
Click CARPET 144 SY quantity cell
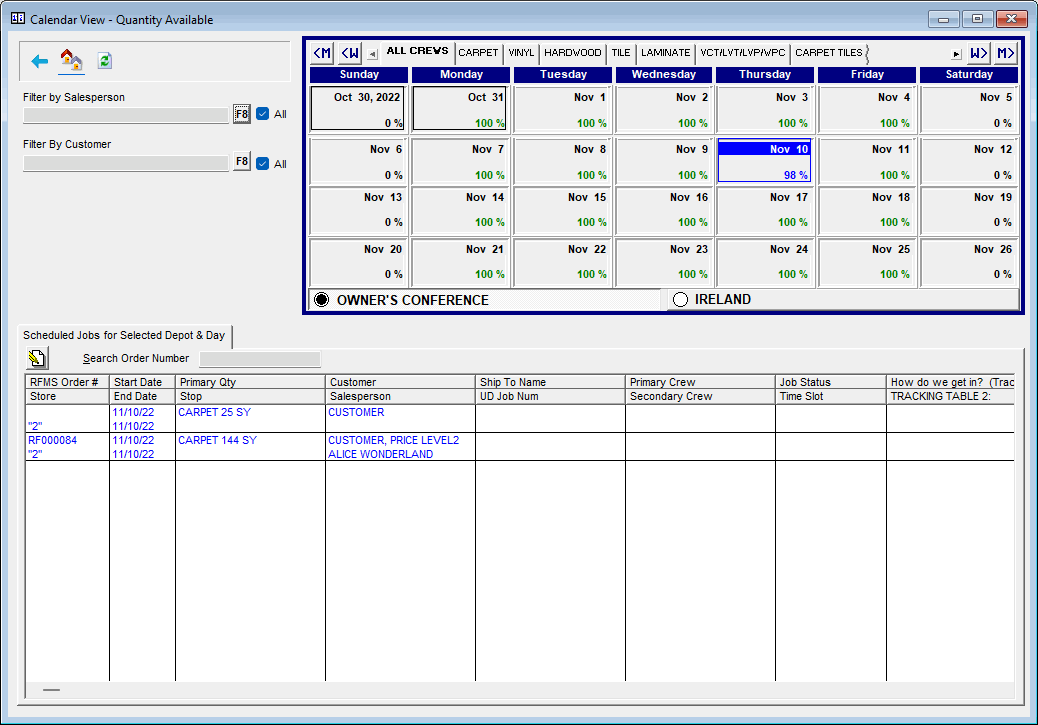coord(217,440)
